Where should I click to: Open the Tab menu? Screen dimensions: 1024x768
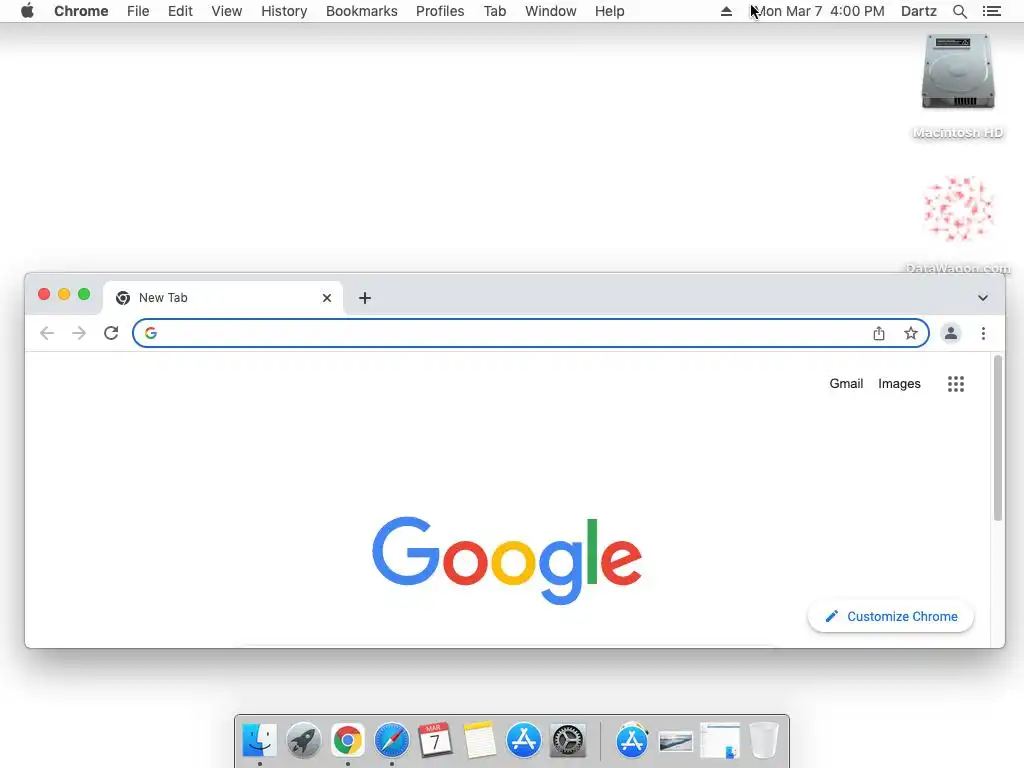click(495, 11)
